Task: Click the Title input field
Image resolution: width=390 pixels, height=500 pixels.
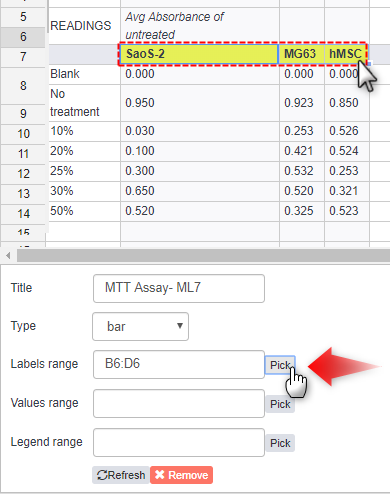Action: click(x=179, y=288)
